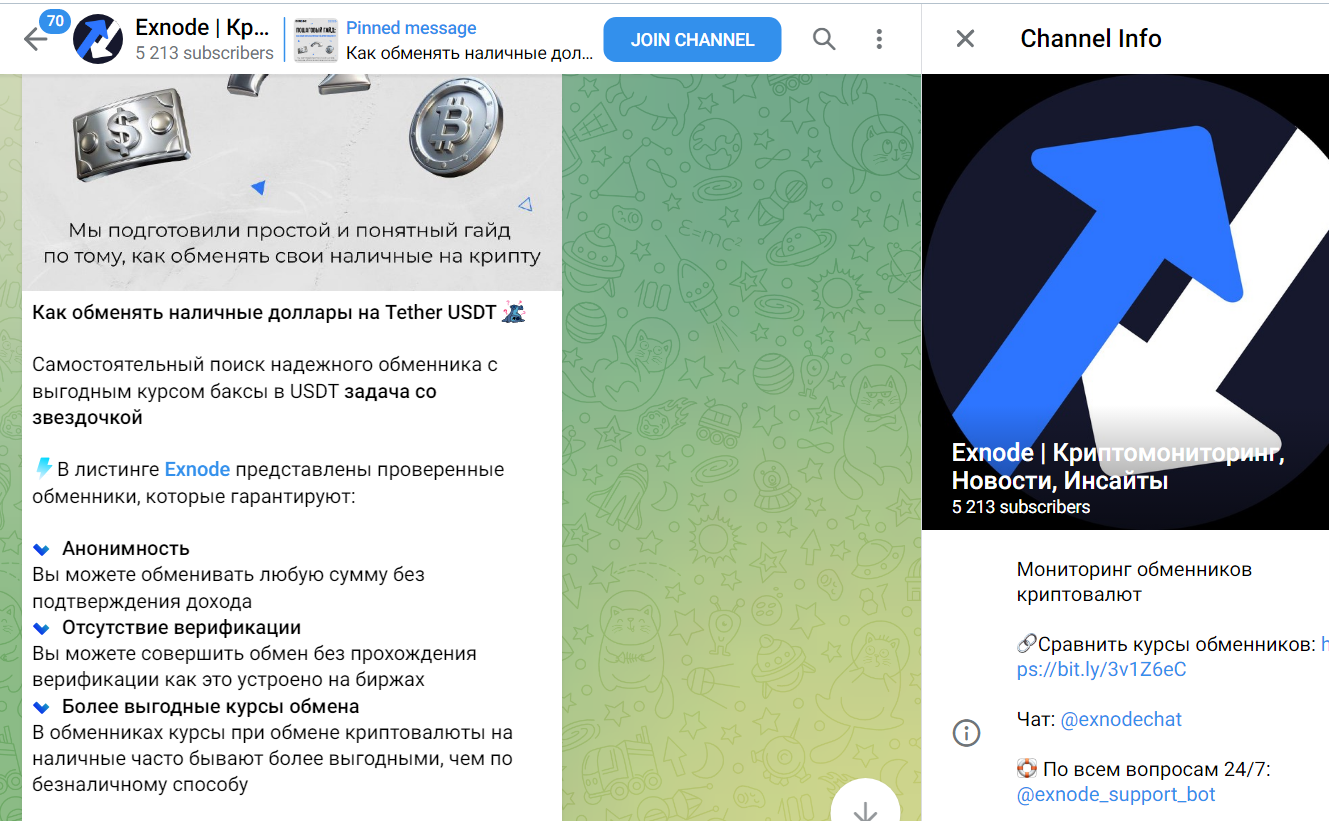Open the @exnodechat chat link
Viewport: 1329px width, 821px height.
click(x=1121, y=719)
